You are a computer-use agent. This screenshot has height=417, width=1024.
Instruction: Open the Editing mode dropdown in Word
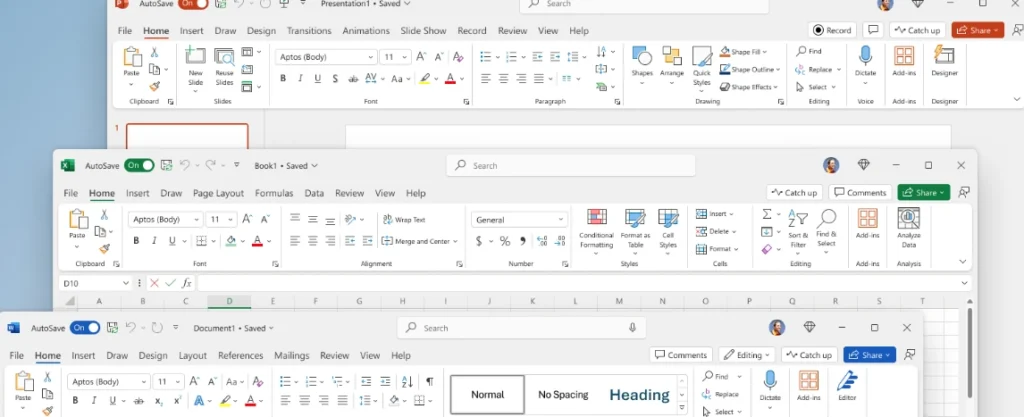tap(748, 355)
